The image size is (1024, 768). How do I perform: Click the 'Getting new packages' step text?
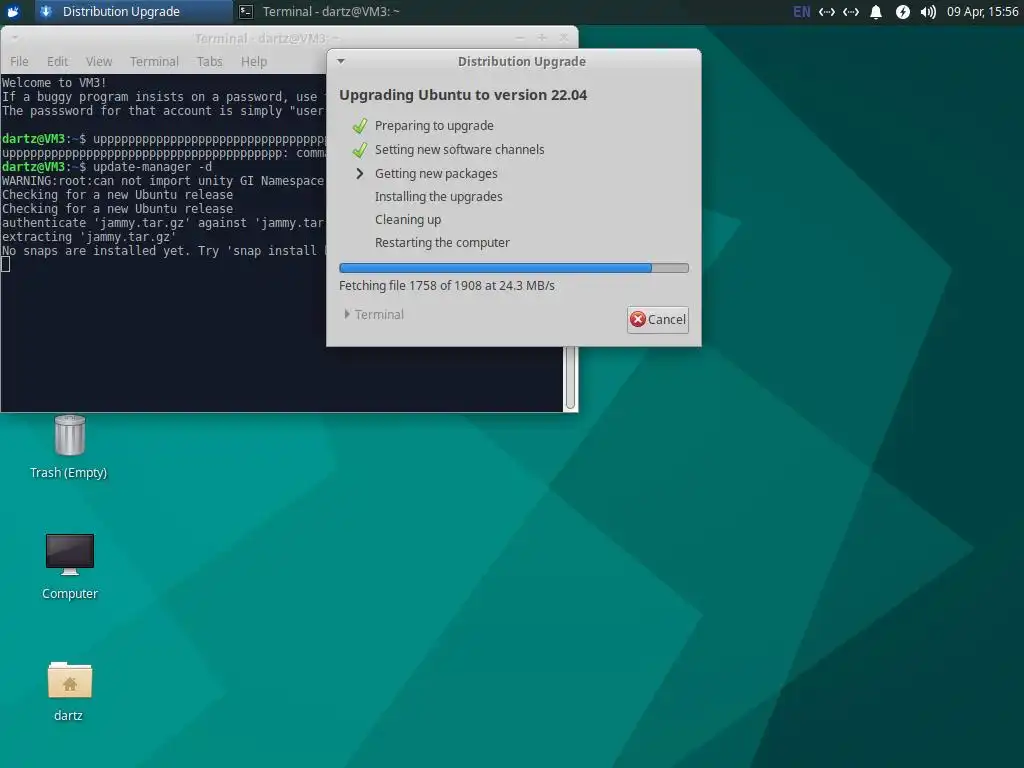pos(436,173)
